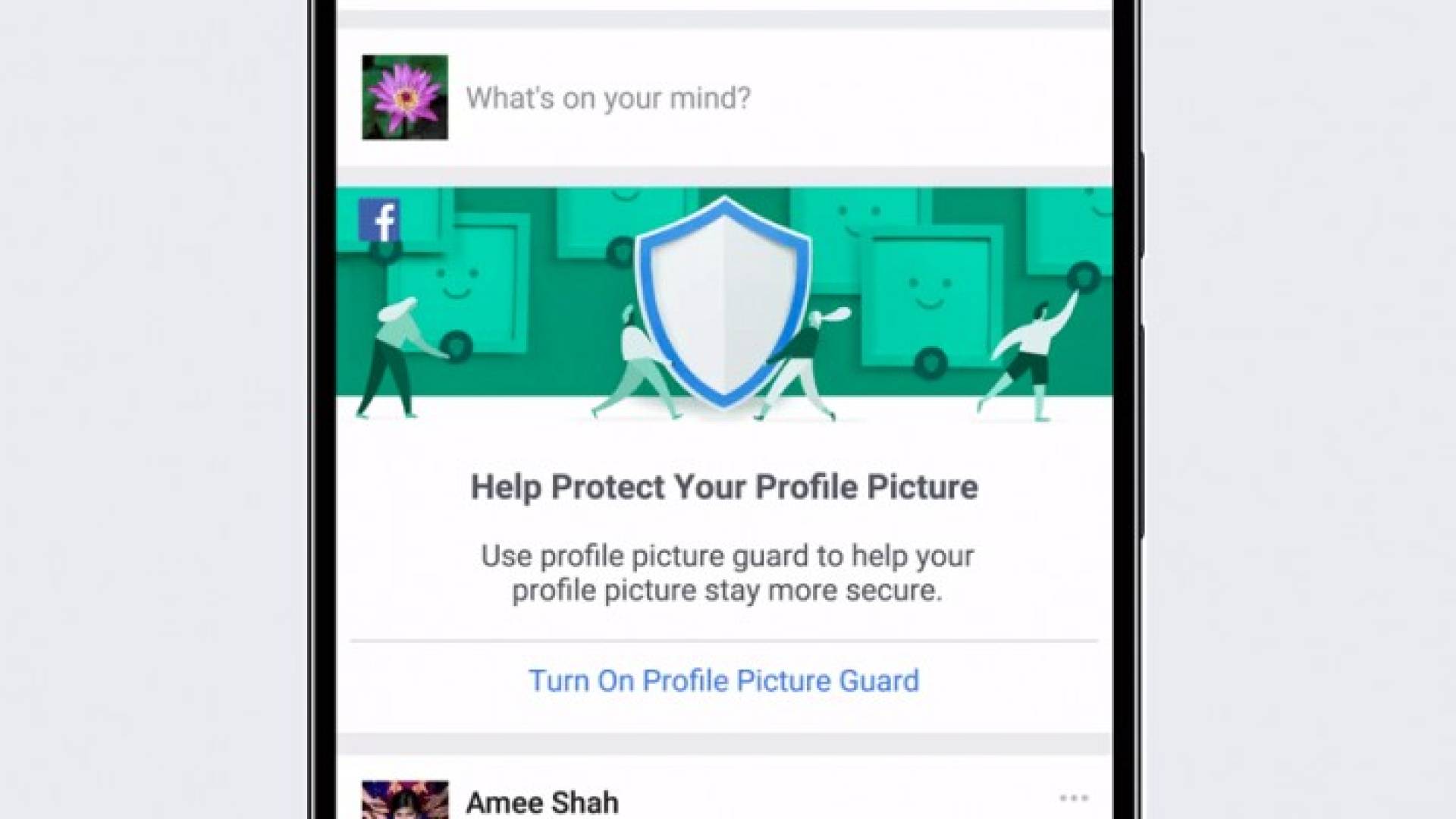This screenshot has width=1456, height=819.
Task: Click the profile picture guard description text
Action: (x=726, y=573)
